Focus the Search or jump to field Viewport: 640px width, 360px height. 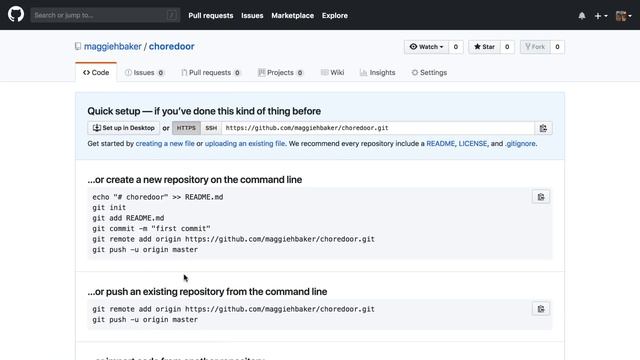pyautogui.click(x=105, y=15)
